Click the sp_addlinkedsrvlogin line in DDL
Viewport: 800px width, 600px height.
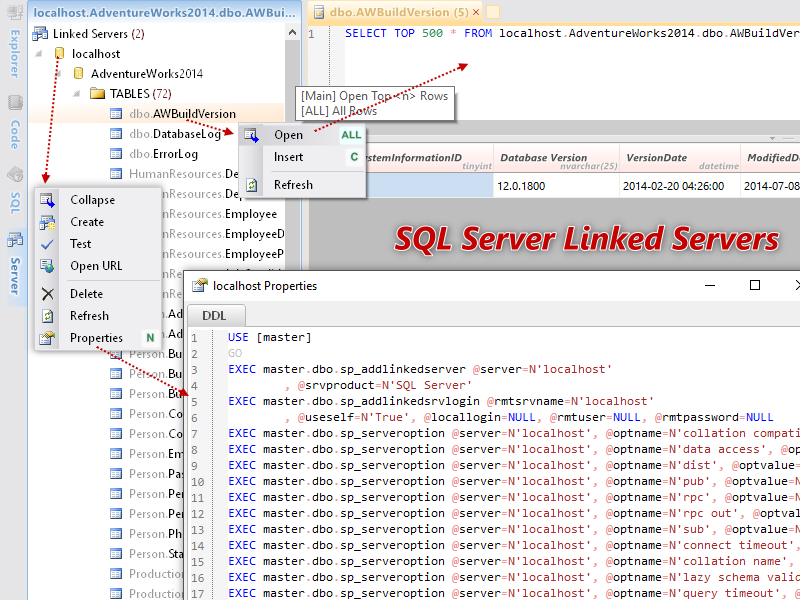click(441, 401)
